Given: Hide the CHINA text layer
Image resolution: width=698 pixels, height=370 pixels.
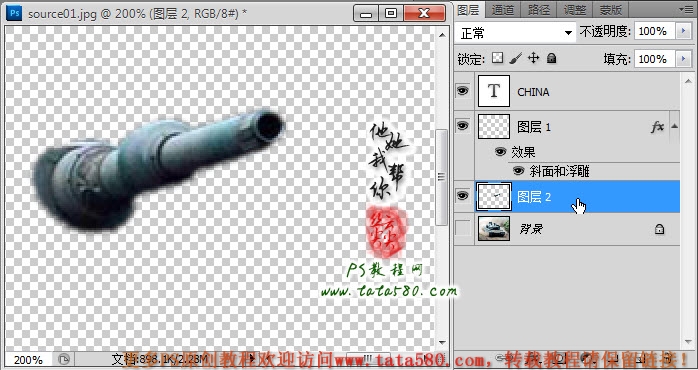Looking at the screenshot, I should [x=463, y=91].
